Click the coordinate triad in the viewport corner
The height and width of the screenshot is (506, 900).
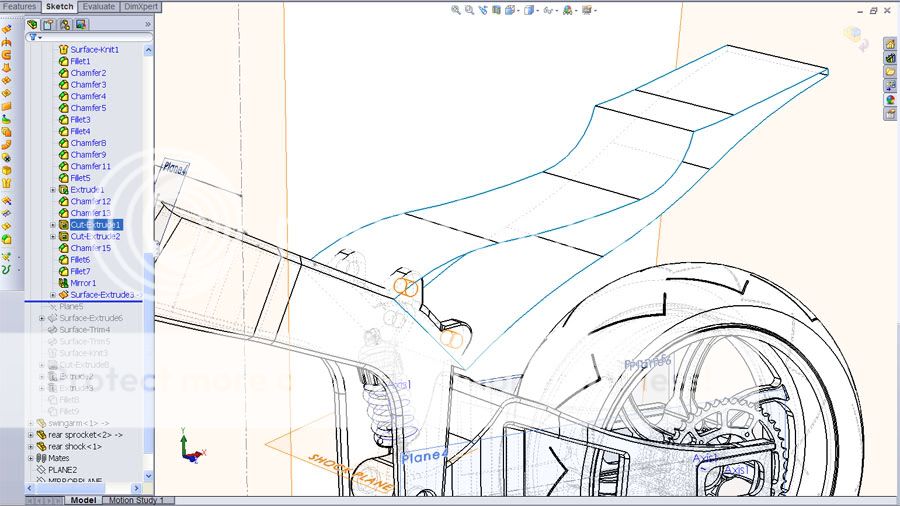(x=192, y=446)
